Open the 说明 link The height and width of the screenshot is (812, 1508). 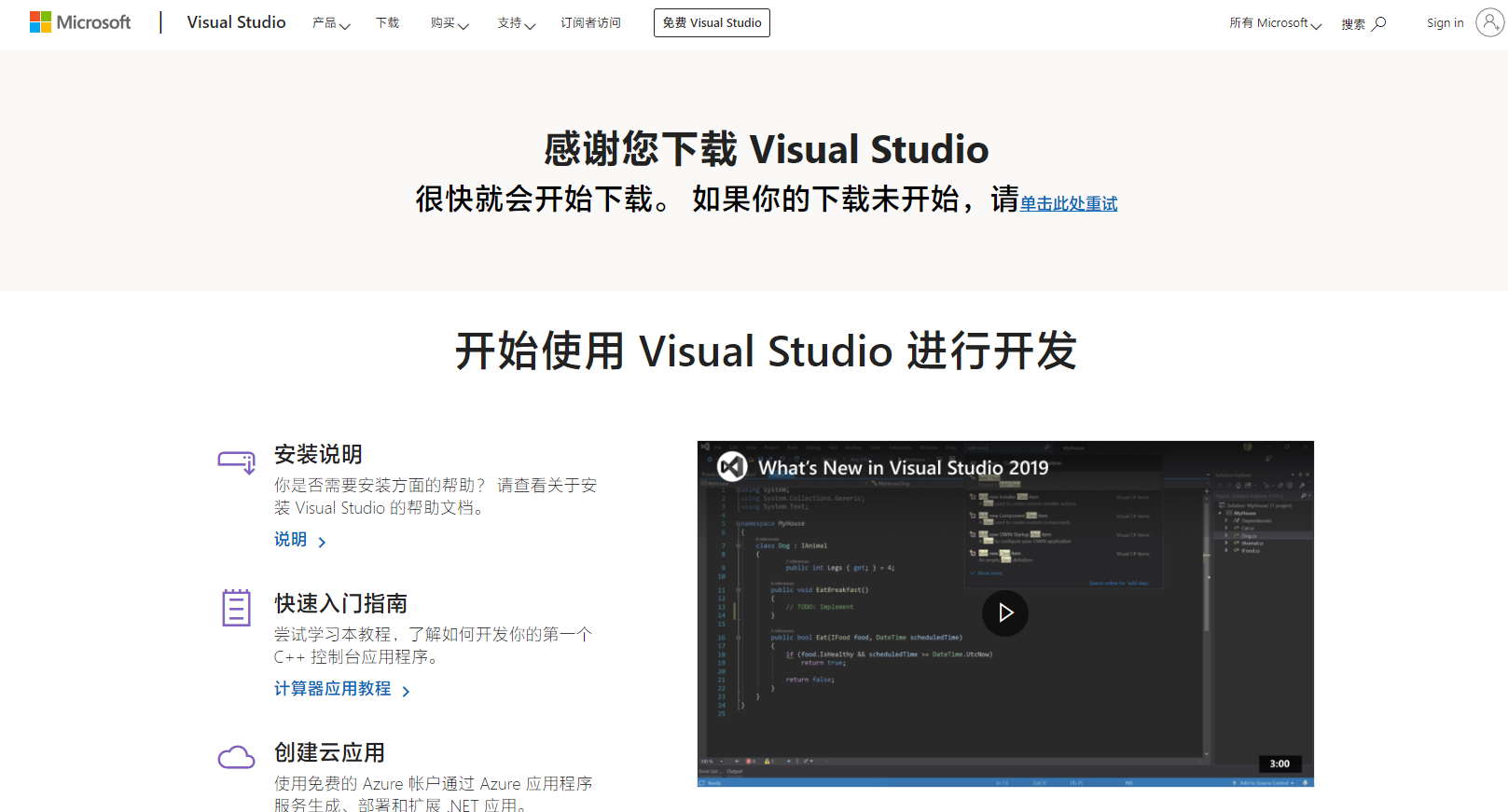pos(299,540)
